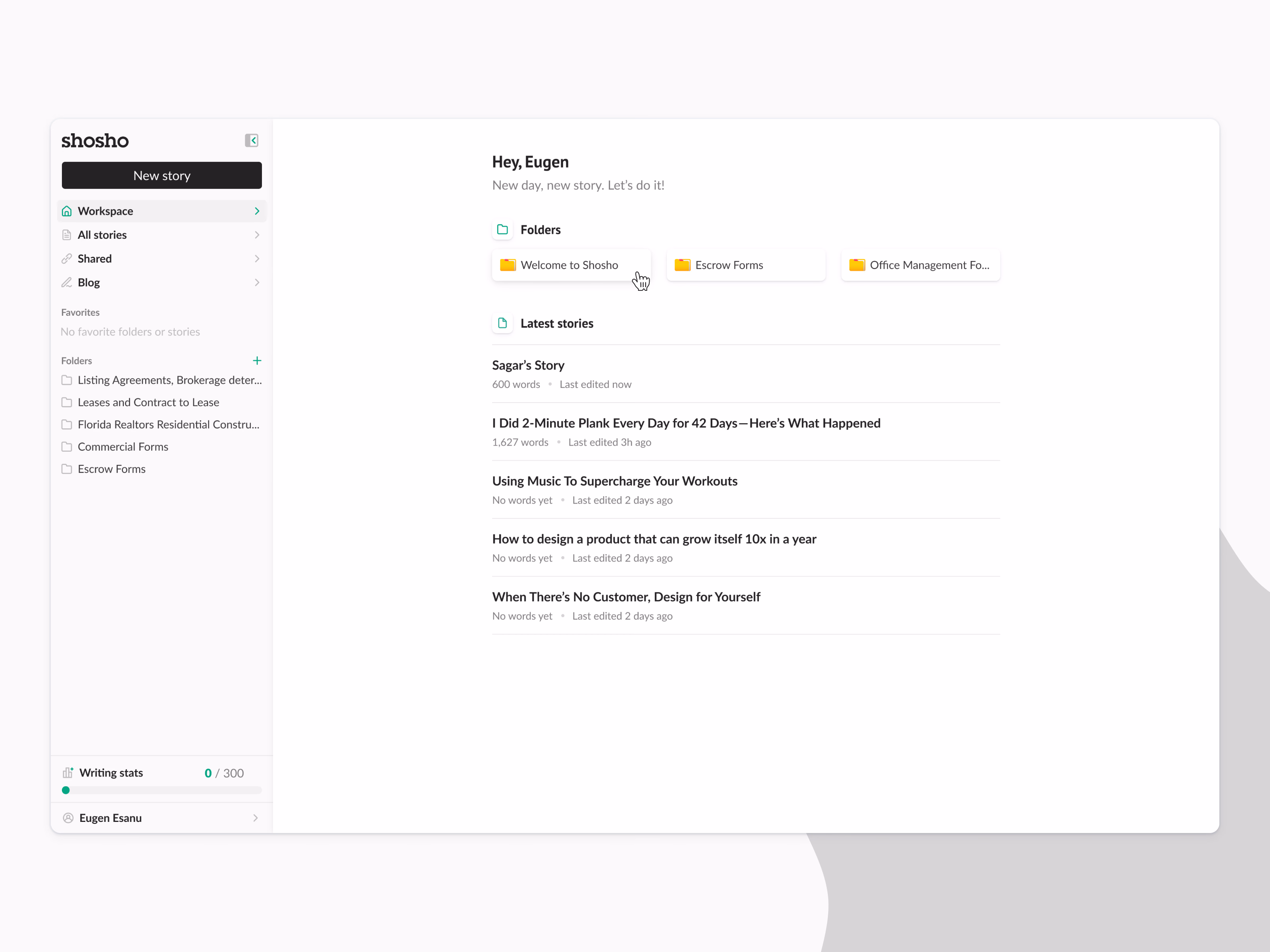Click the 'Hey, Eugen' greeting
The height and width of the screenshot is (952, 1270).
click(531, 162)
